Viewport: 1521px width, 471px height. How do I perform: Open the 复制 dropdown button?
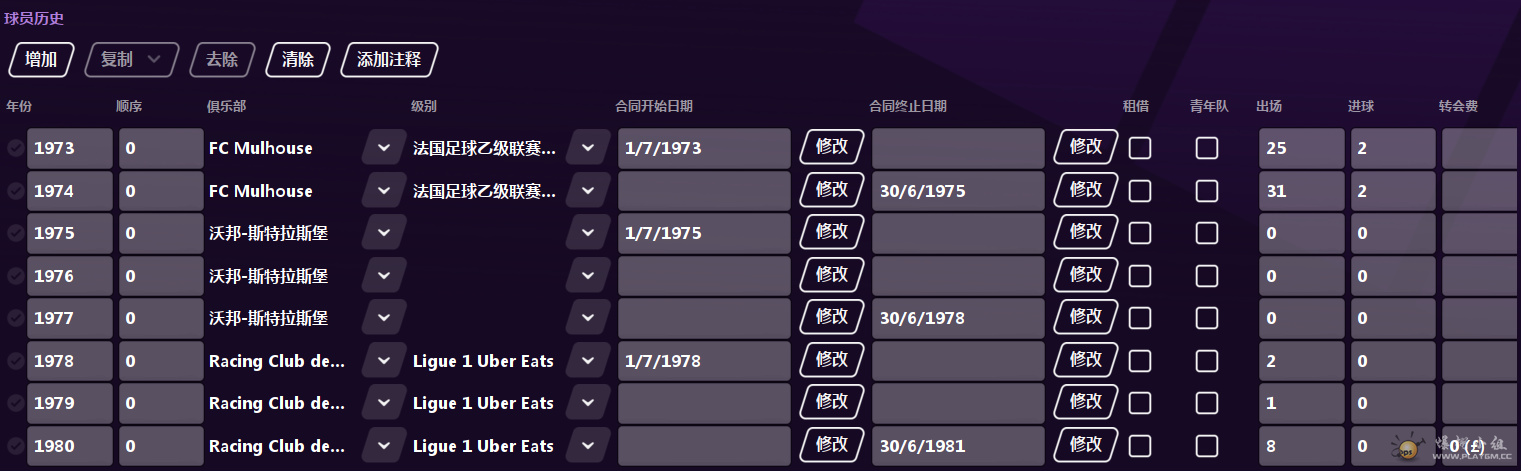[131, 59]
